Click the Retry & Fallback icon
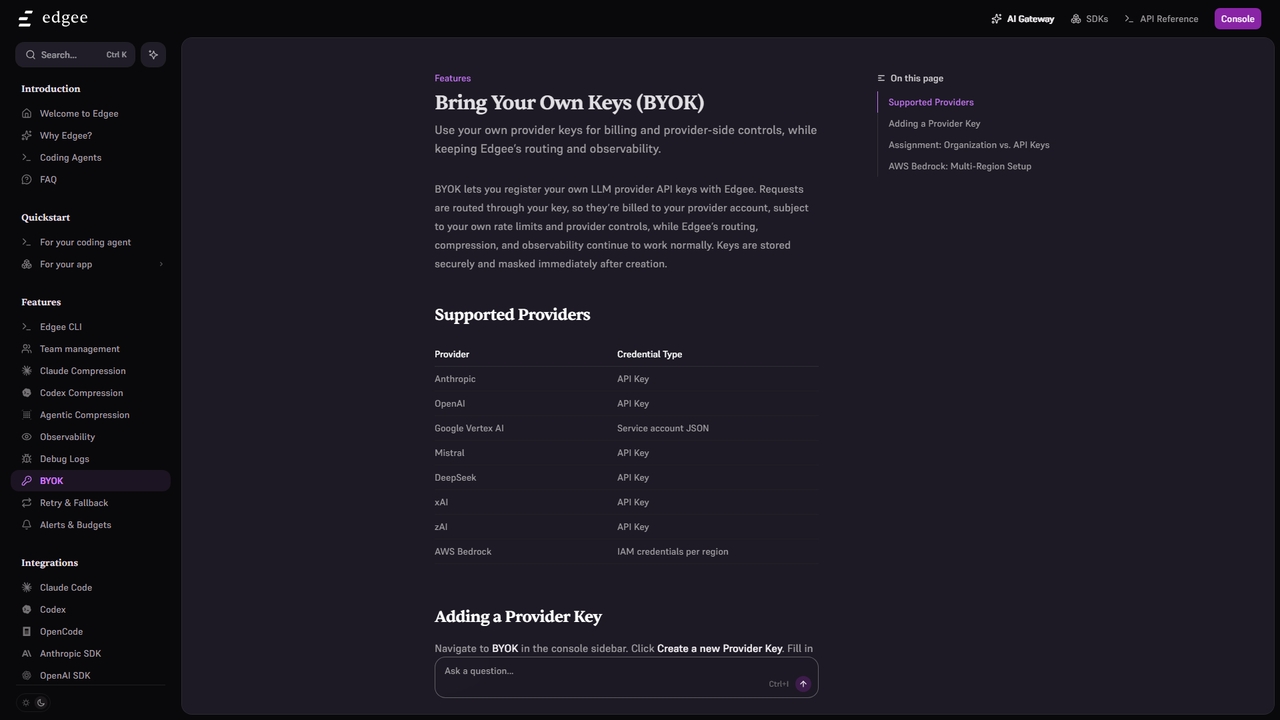 [x=27, y=503]
